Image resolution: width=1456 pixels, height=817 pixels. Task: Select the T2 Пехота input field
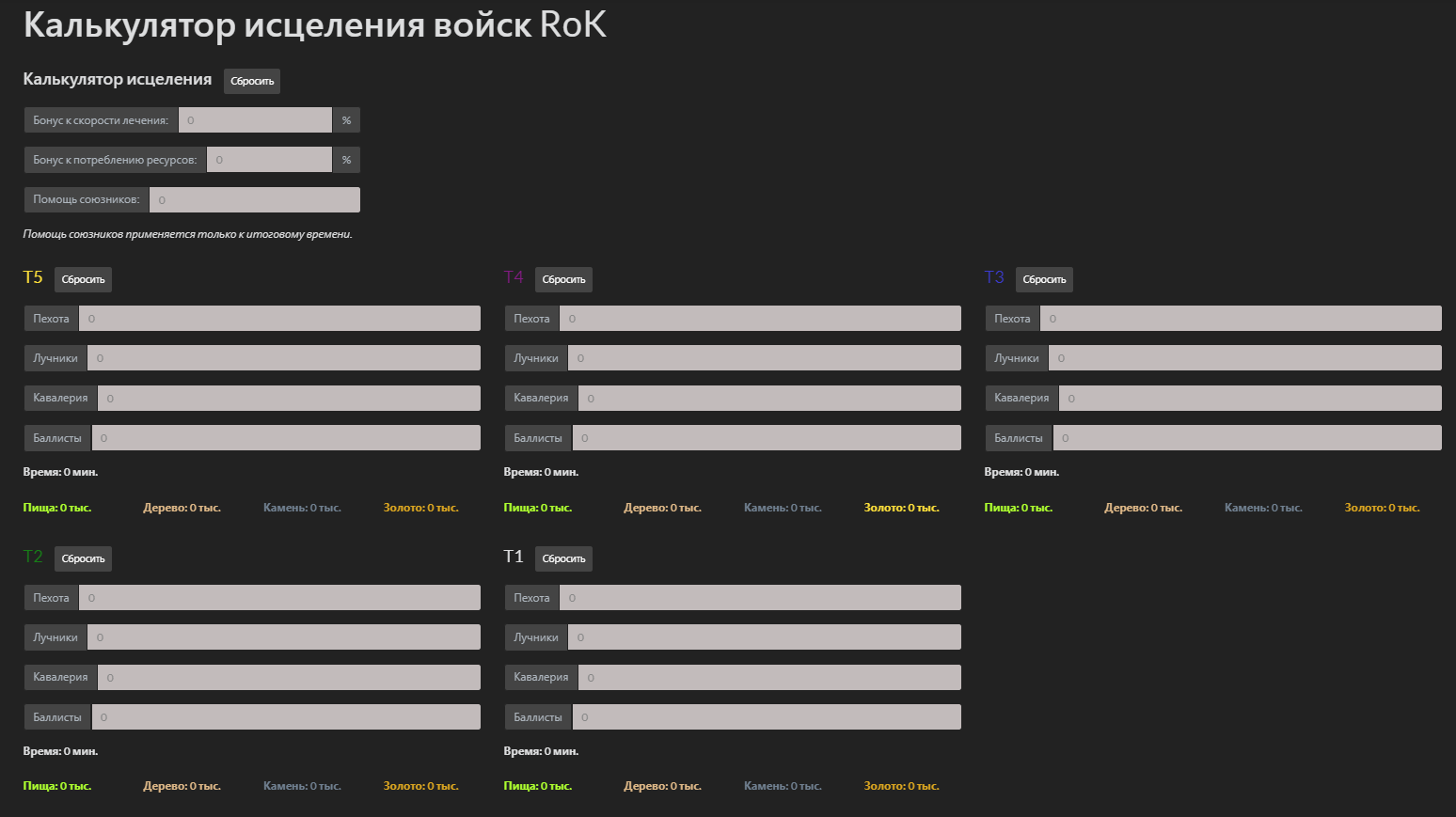click(279, 598)
